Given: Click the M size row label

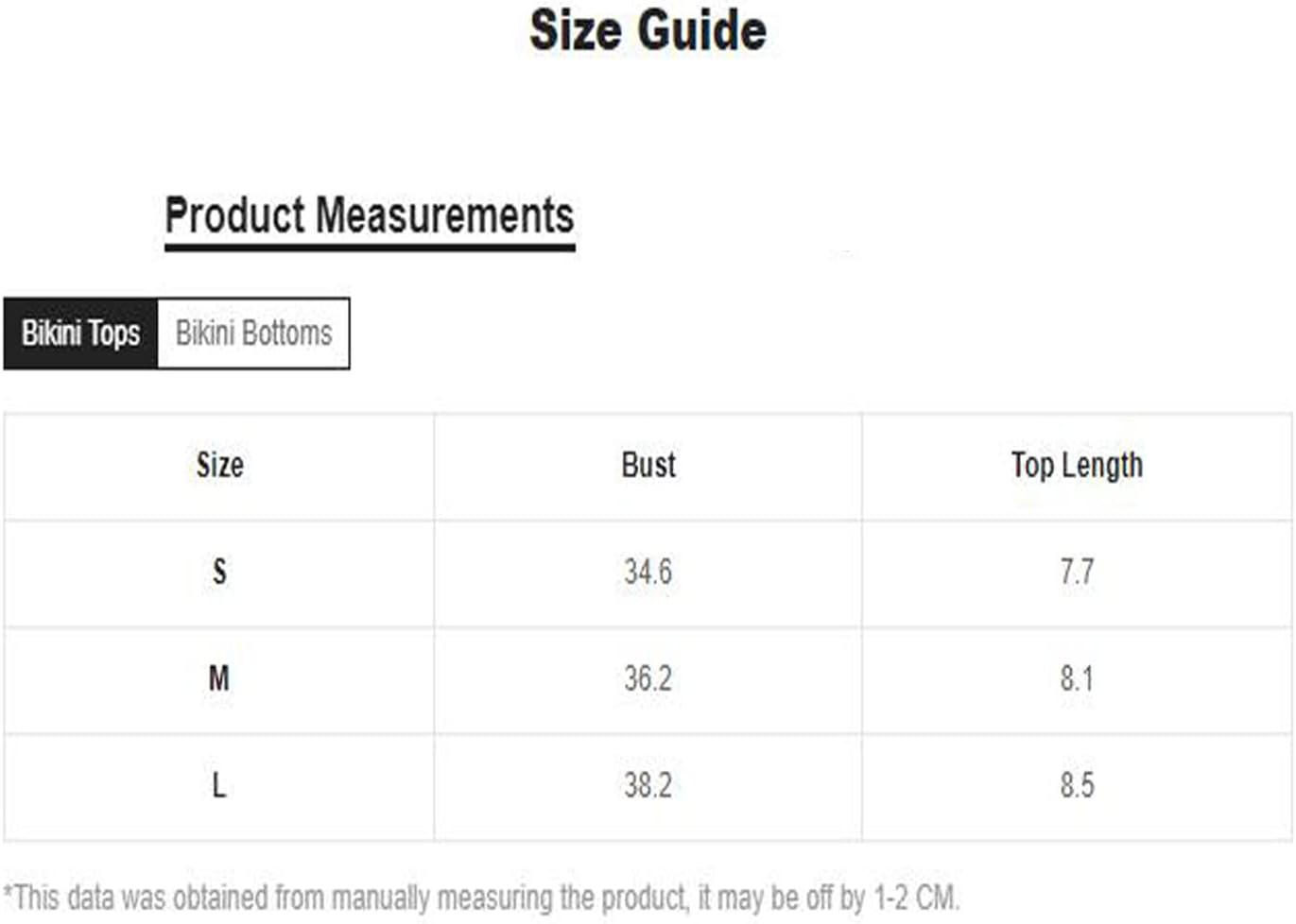Looking at the screenshot, I should pos(219,678).
